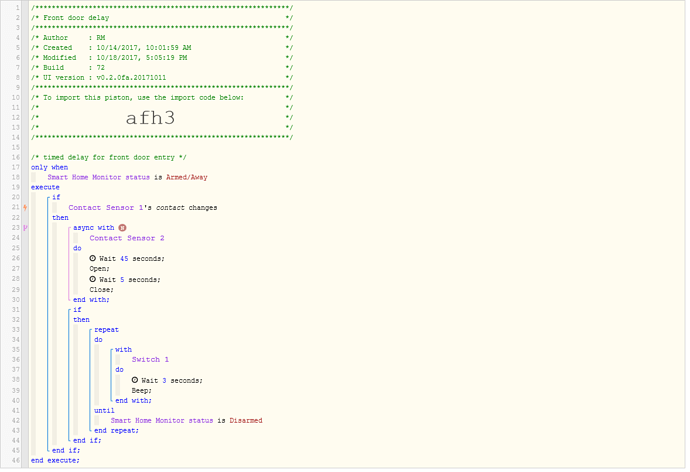This screenshot has height=472, width=690.
Task: Click 'Smart Home Monitor status' on line 42
Action: (x=161, y=421)
